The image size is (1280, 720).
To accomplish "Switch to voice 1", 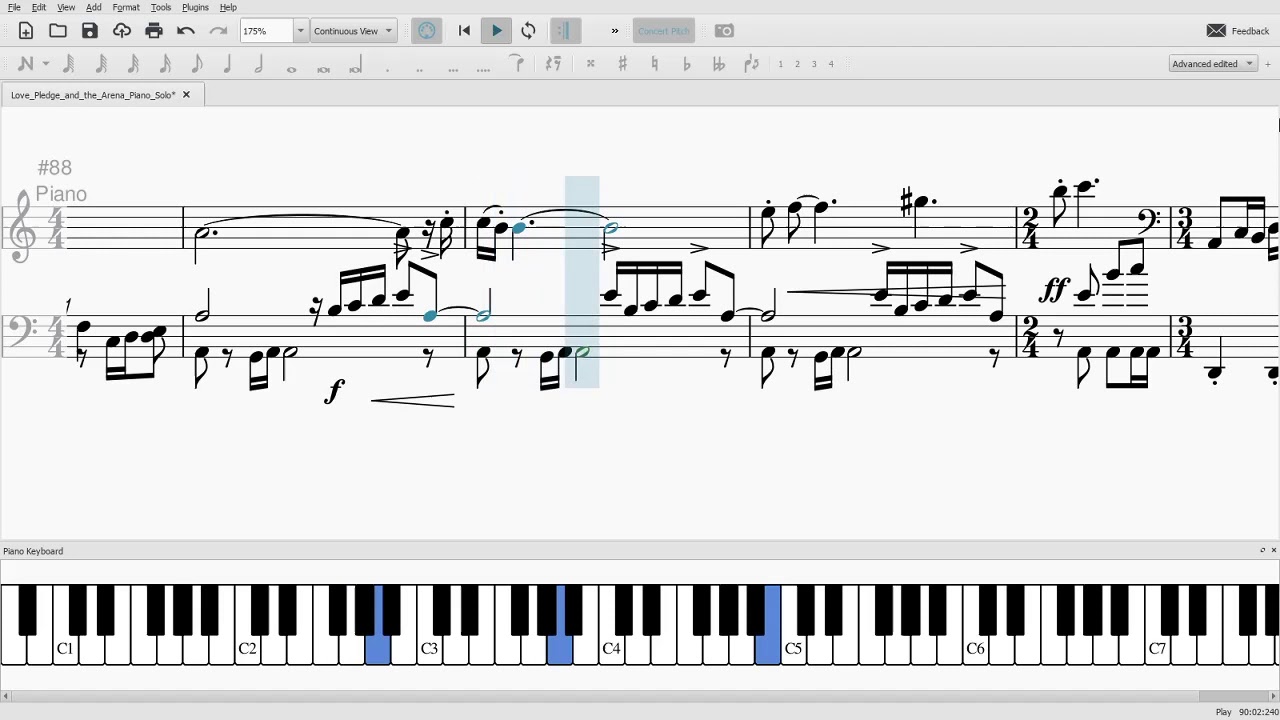I will 780,64.
